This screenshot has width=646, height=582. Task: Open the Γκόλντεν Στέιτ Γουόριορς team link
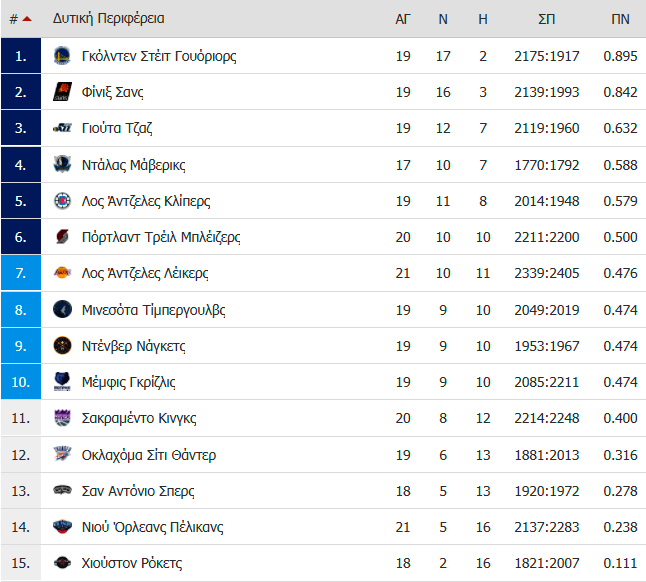(x=159, y=56)
